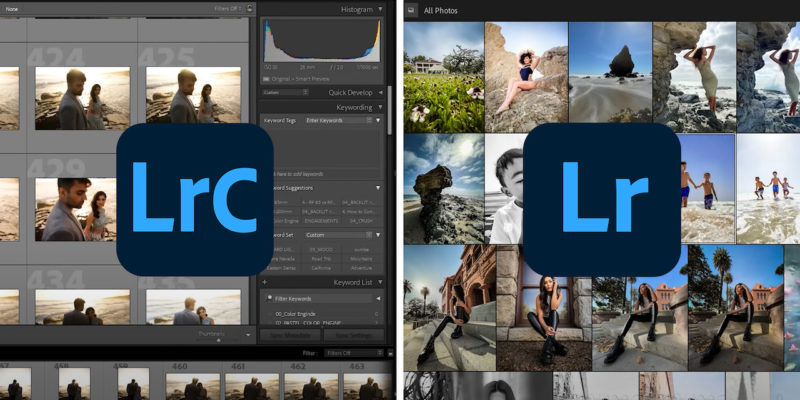The image size is (800, 400).
Task: Select filmstrip thumbnail 462
Action: (x=311, y=387)
